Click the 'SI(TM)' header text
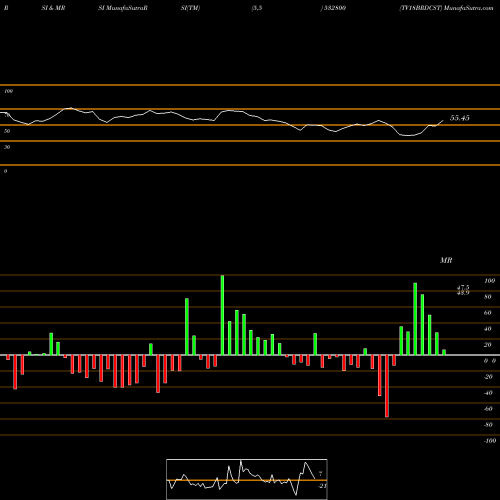The width and height of the screenshot is (500, 500). (x=190, y=8)
